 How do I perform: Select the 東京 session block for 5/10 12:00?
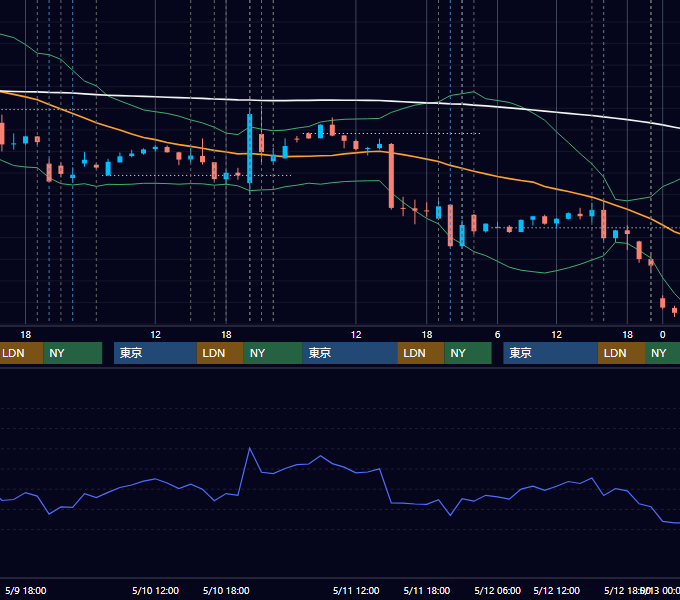(155, 353)
